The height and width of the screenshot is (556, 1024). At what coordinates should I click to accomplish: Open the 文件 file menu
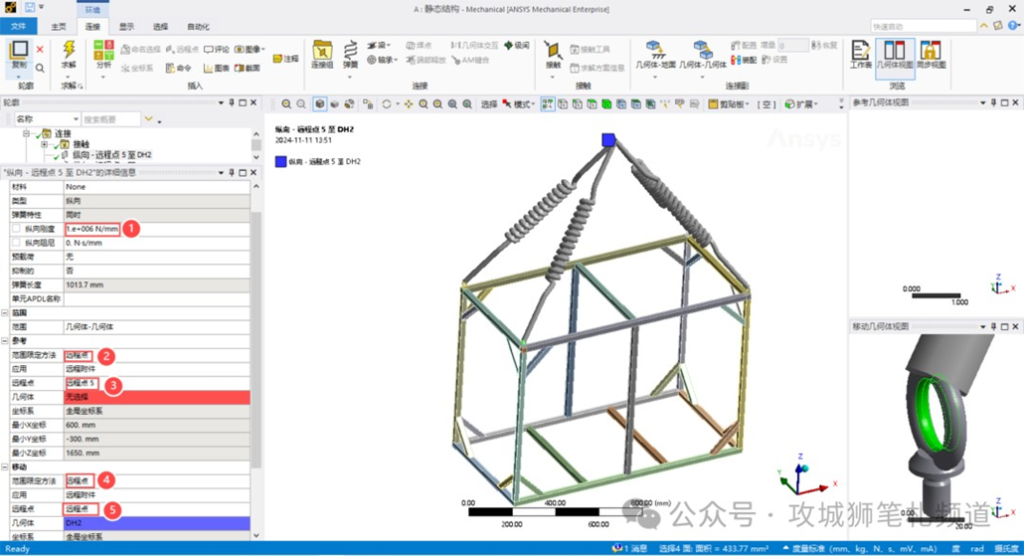click(19, 26)
